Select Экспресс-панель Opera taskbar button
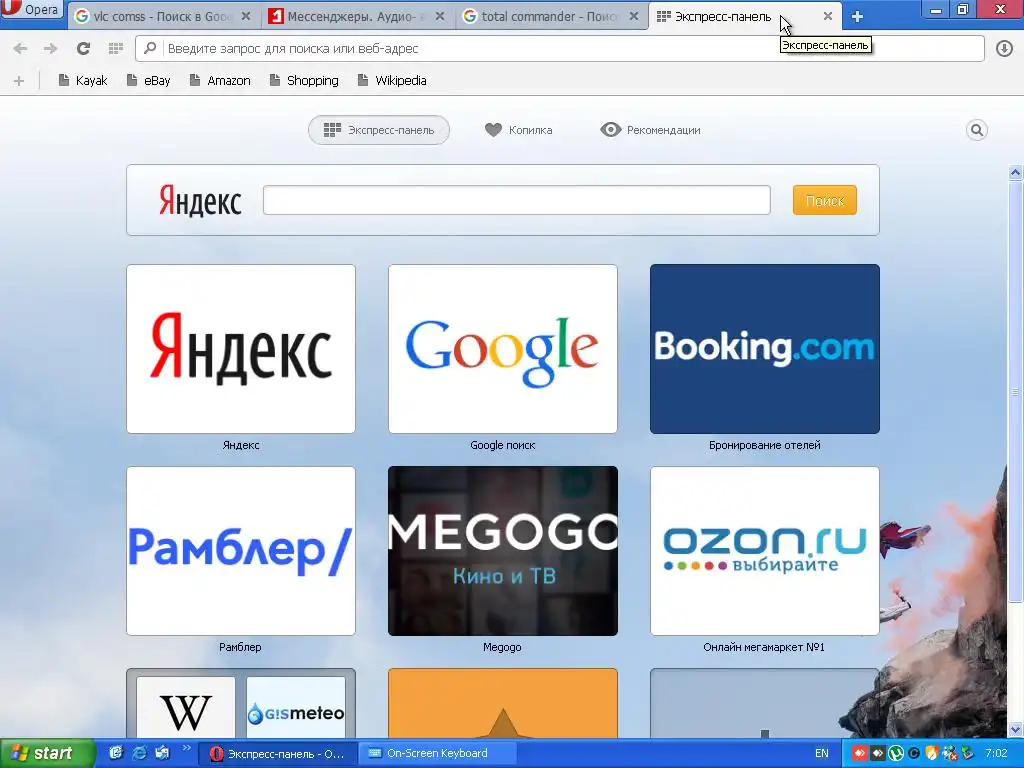The image size is (1024, 768). tap(277, 754)
